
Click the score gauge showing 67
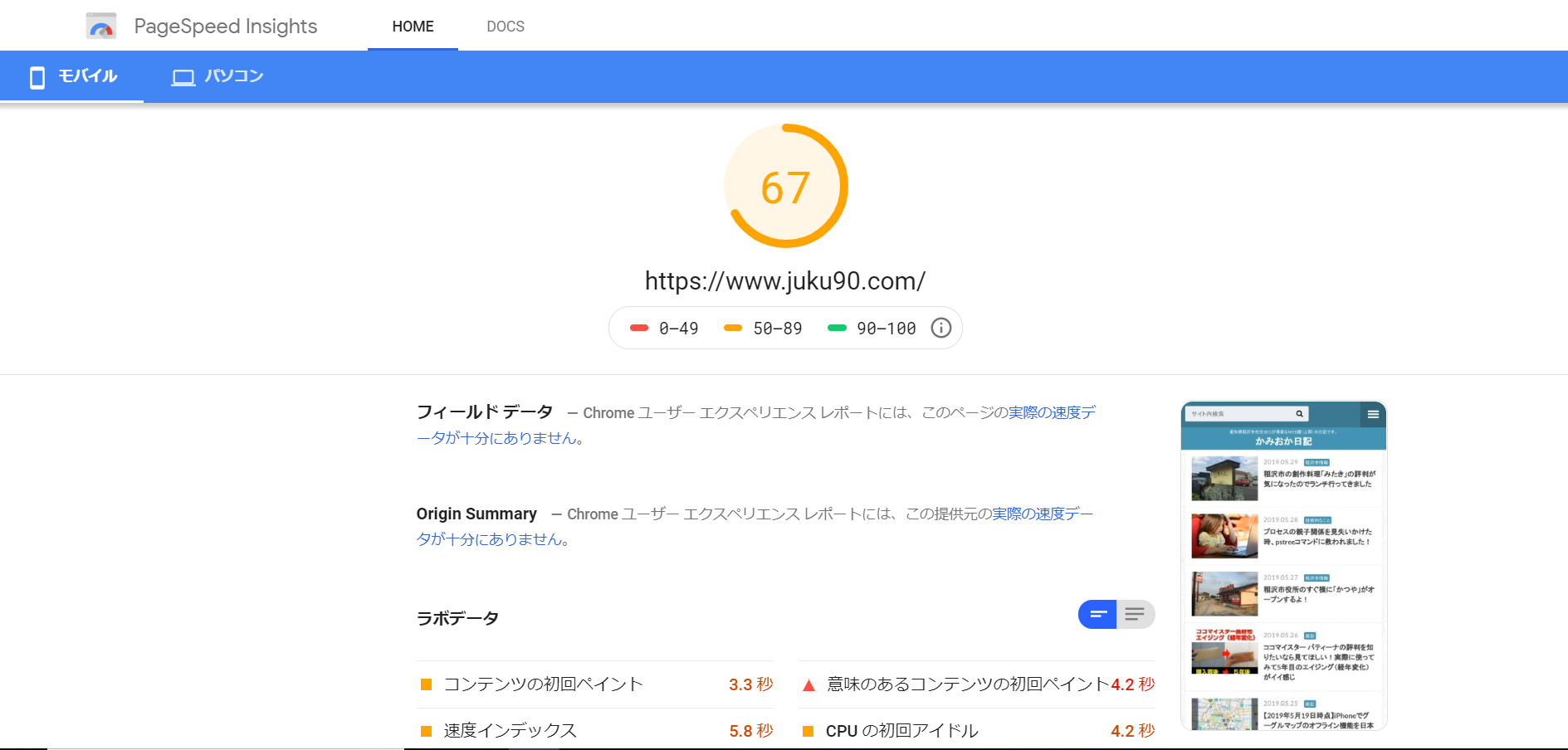coord(785,186)
